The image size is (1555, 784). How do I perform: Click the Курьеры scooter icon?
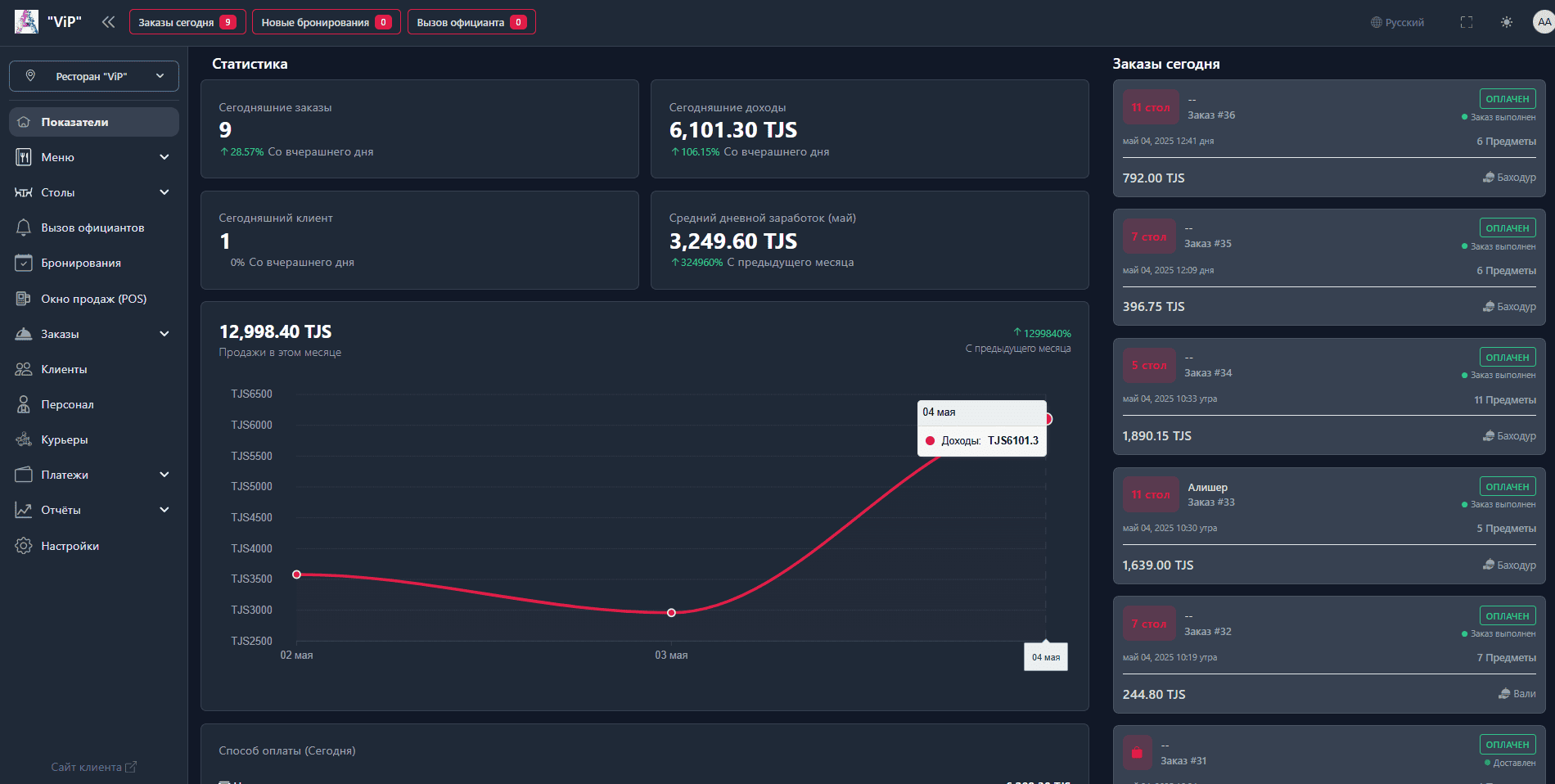(24, 439)
